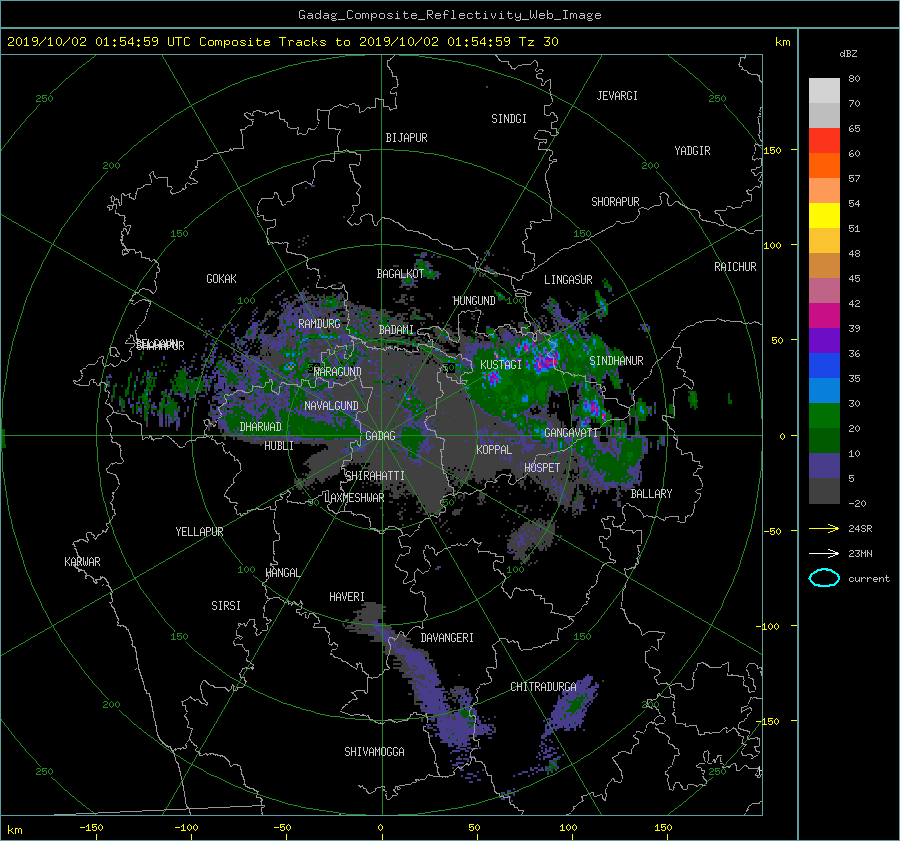The height and width of the screenshot is (841, 900).
Task: Click the 'BALLARY' city label
Action: click(x=651, y=494)
